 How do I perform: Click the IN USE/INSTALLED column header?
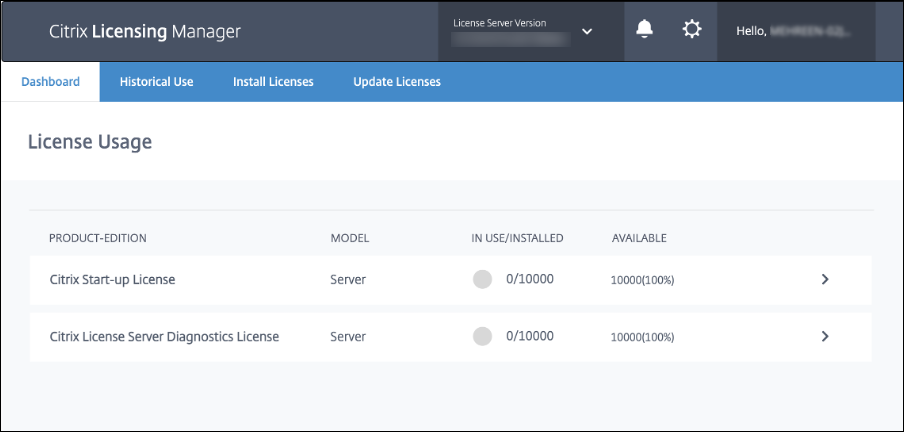pyautogui.click(x=518, y=238)
